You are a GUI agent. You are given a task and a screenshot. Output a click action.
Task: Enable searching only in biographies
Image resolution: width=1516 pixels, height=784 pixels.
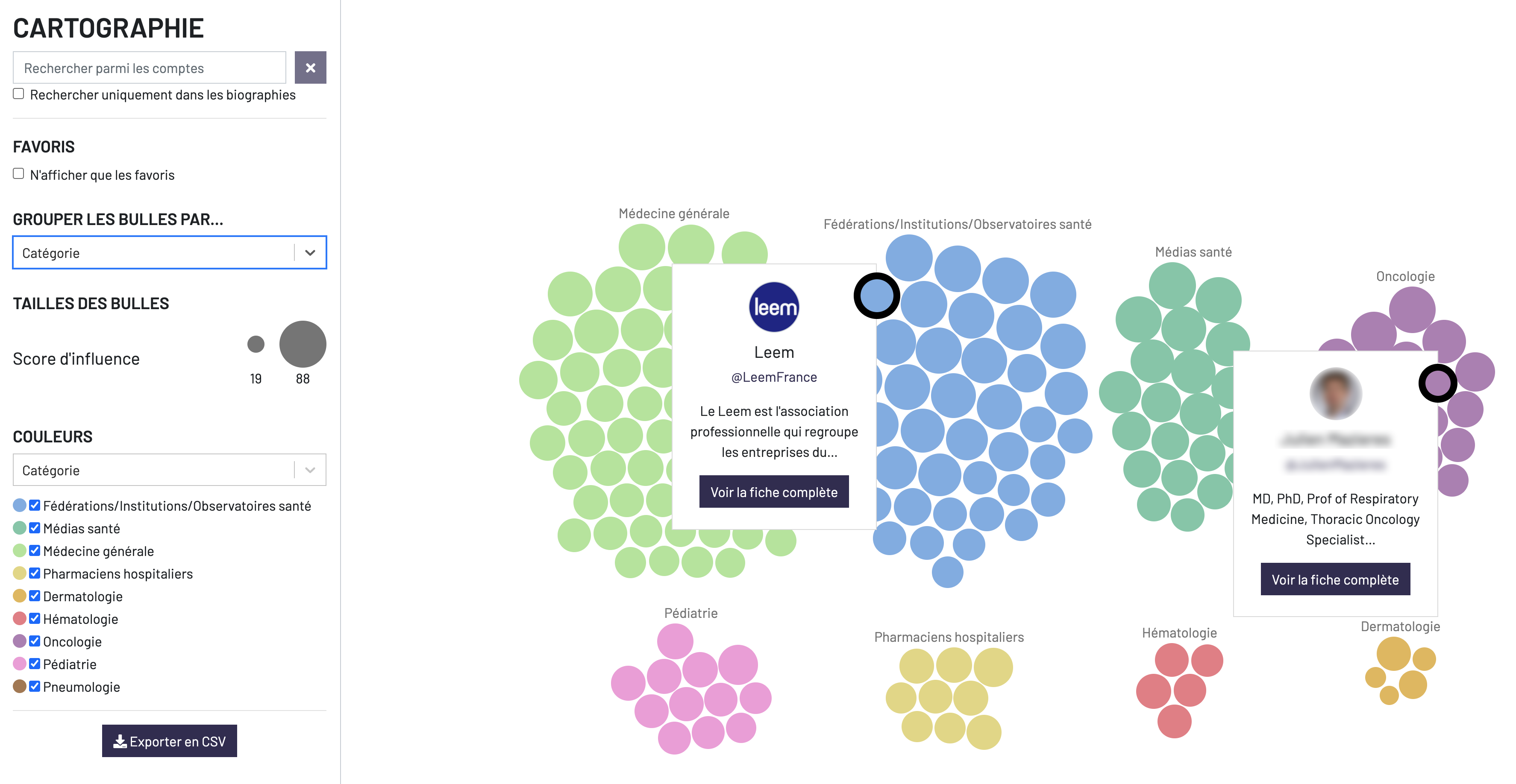tap(19, 94)
